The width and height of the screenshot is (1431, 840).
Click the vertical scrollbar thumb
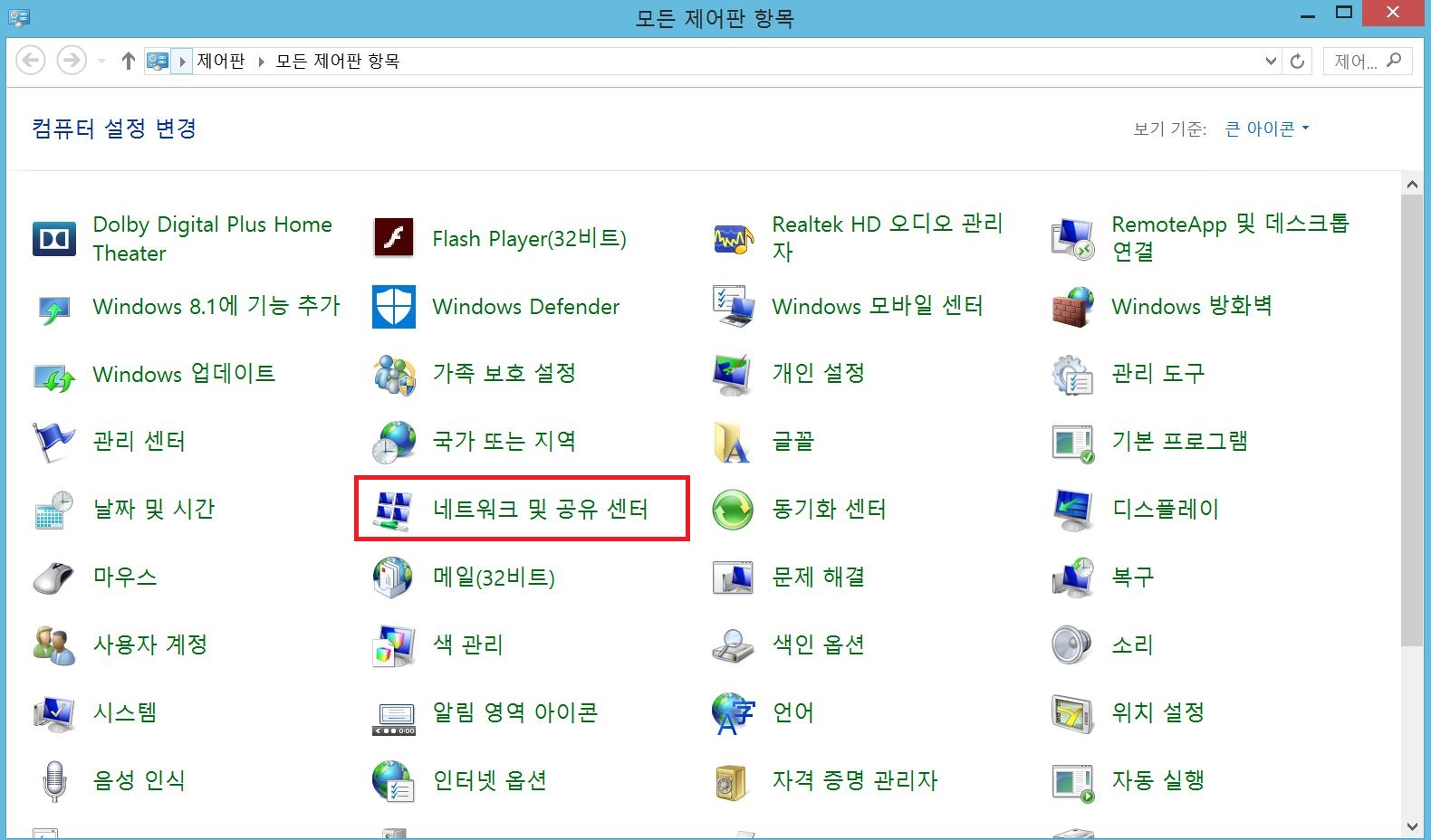click(1412, 420)
